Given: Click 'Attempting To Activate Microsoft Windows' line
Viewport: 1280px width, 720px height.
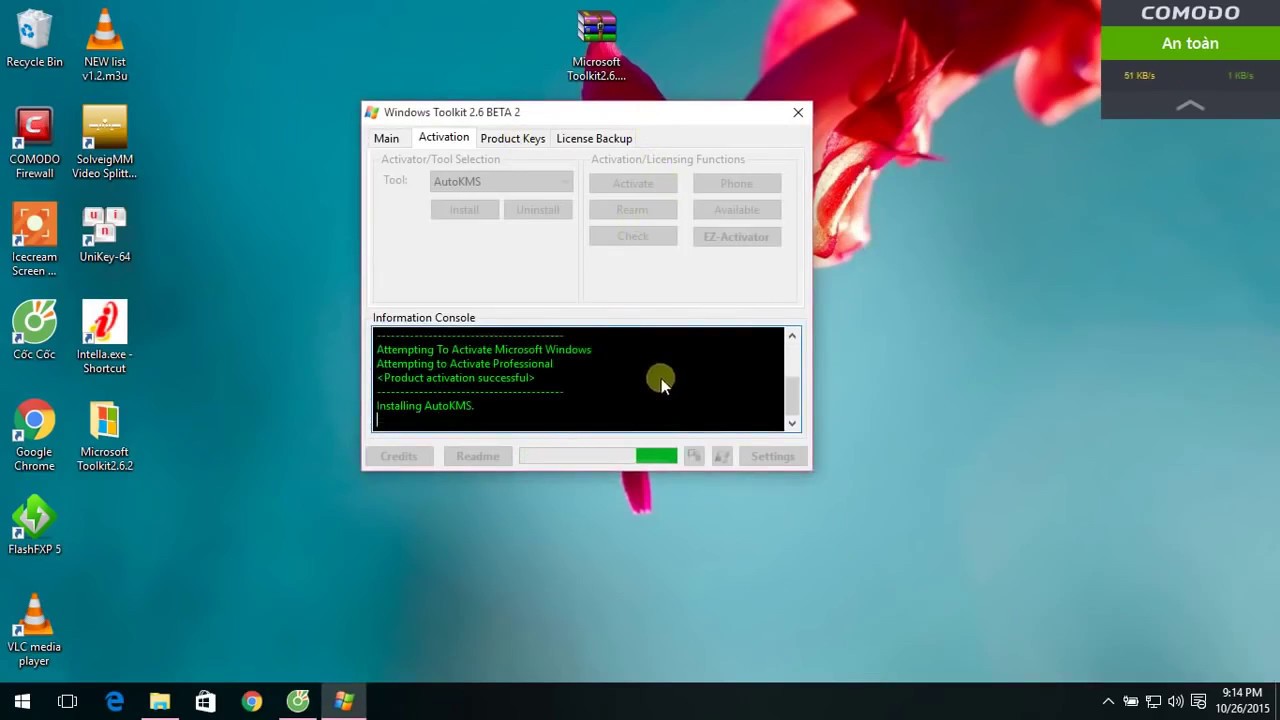Looking at the screenshot, I should (484, 350).
